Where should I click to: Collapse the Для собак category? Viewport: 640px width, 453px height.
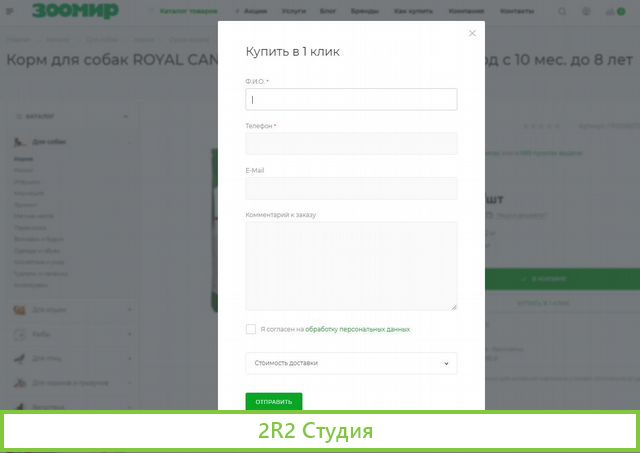[x=129, y=142]
